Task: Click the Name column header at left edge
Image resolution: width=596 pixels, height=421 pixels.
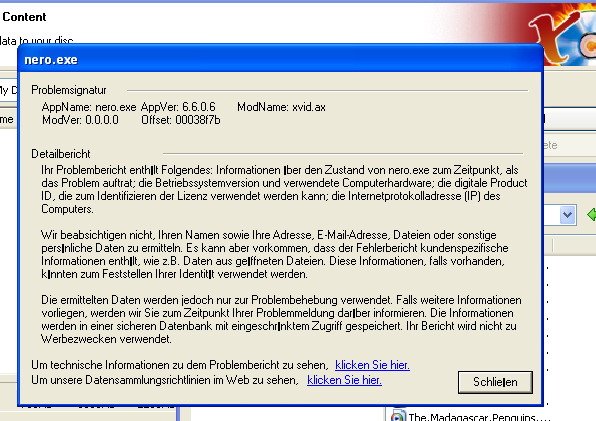Action: click(x=8, y=119)
